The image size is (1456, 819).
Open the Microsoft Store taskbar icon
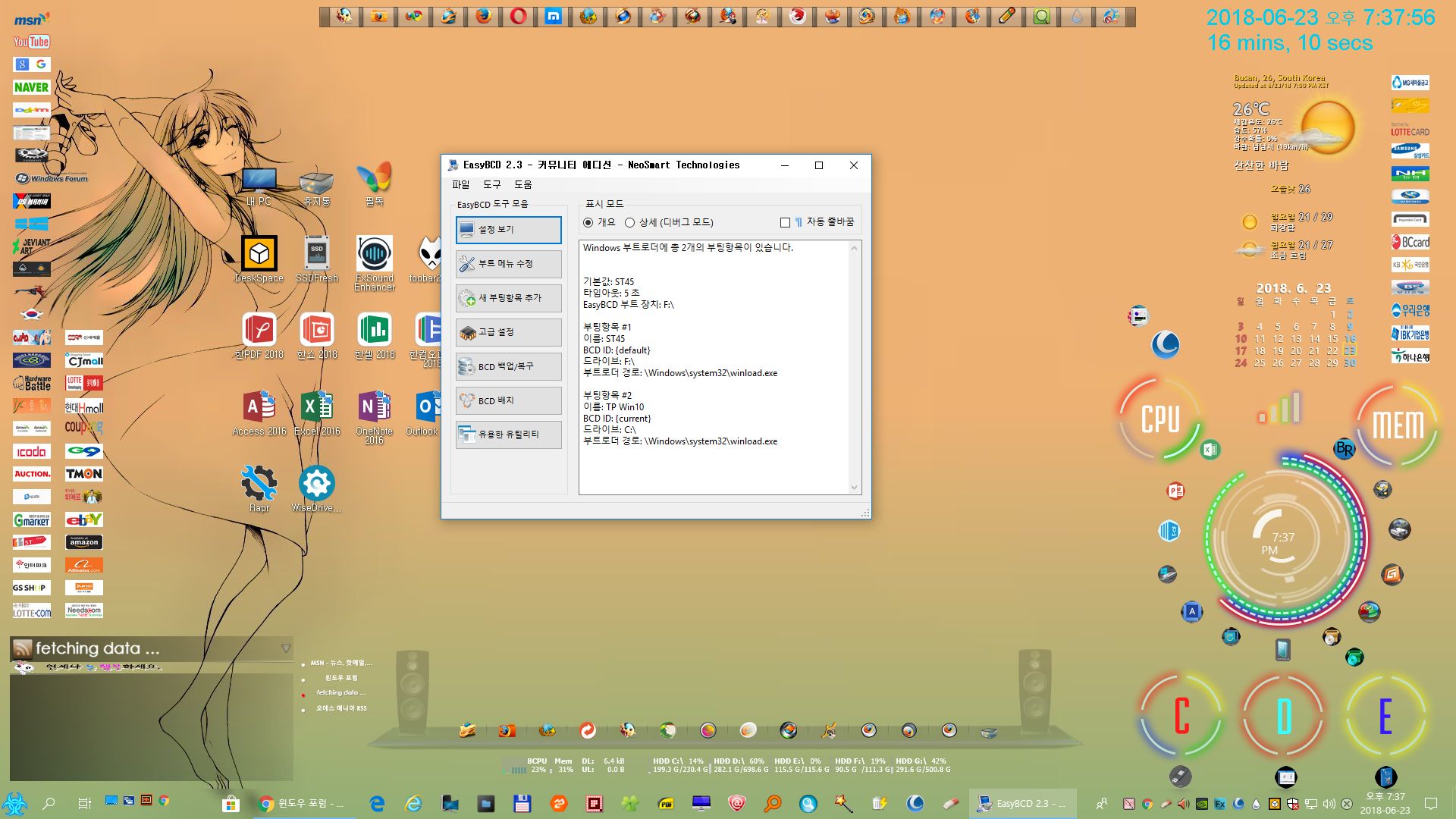coord(231,803)
